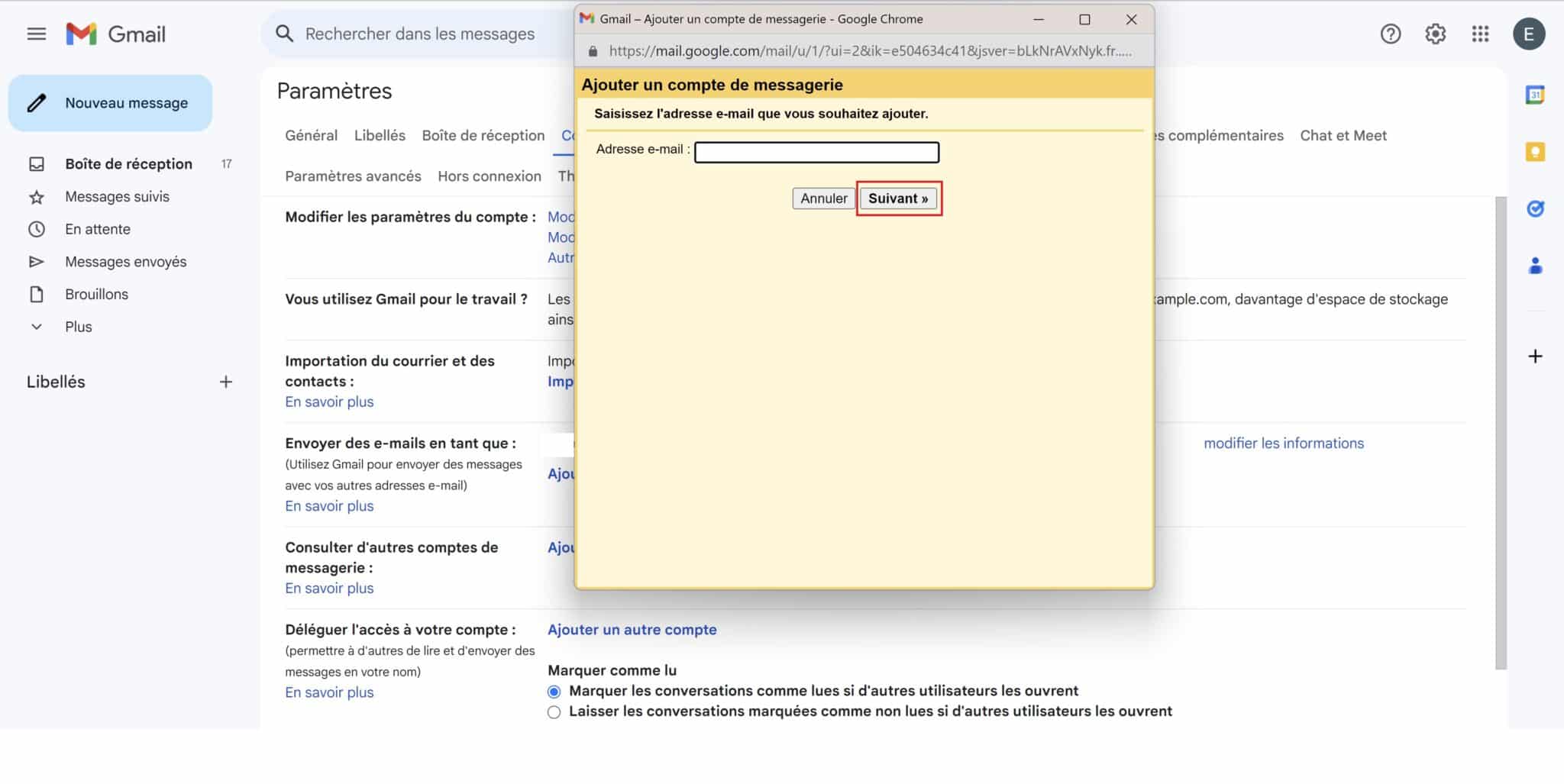Click the Gmail logo
Image resolution: width=1564 pixels, height=784 pixels.
[115, 34]
